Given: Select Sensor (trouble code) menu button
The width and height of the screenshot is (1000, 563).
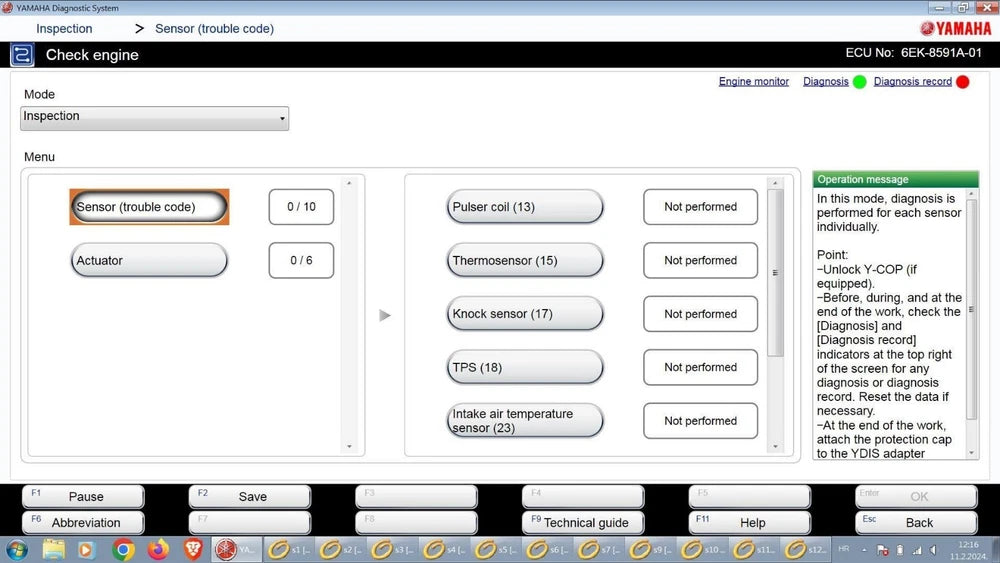Looking at the screenshot, I should pyautogui.click(x=149, y=207).
